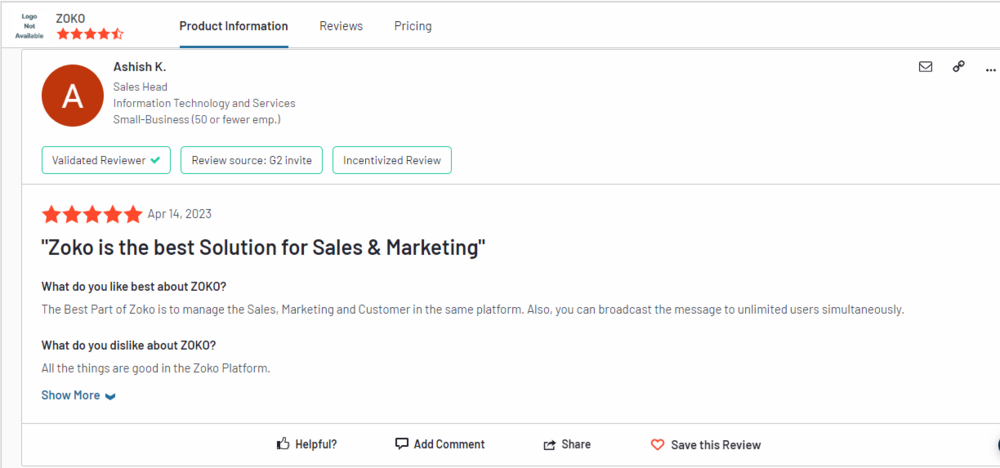Screen dimensions: 1000x468
Task: Click Save this Review text
Action: coord(716,445)
